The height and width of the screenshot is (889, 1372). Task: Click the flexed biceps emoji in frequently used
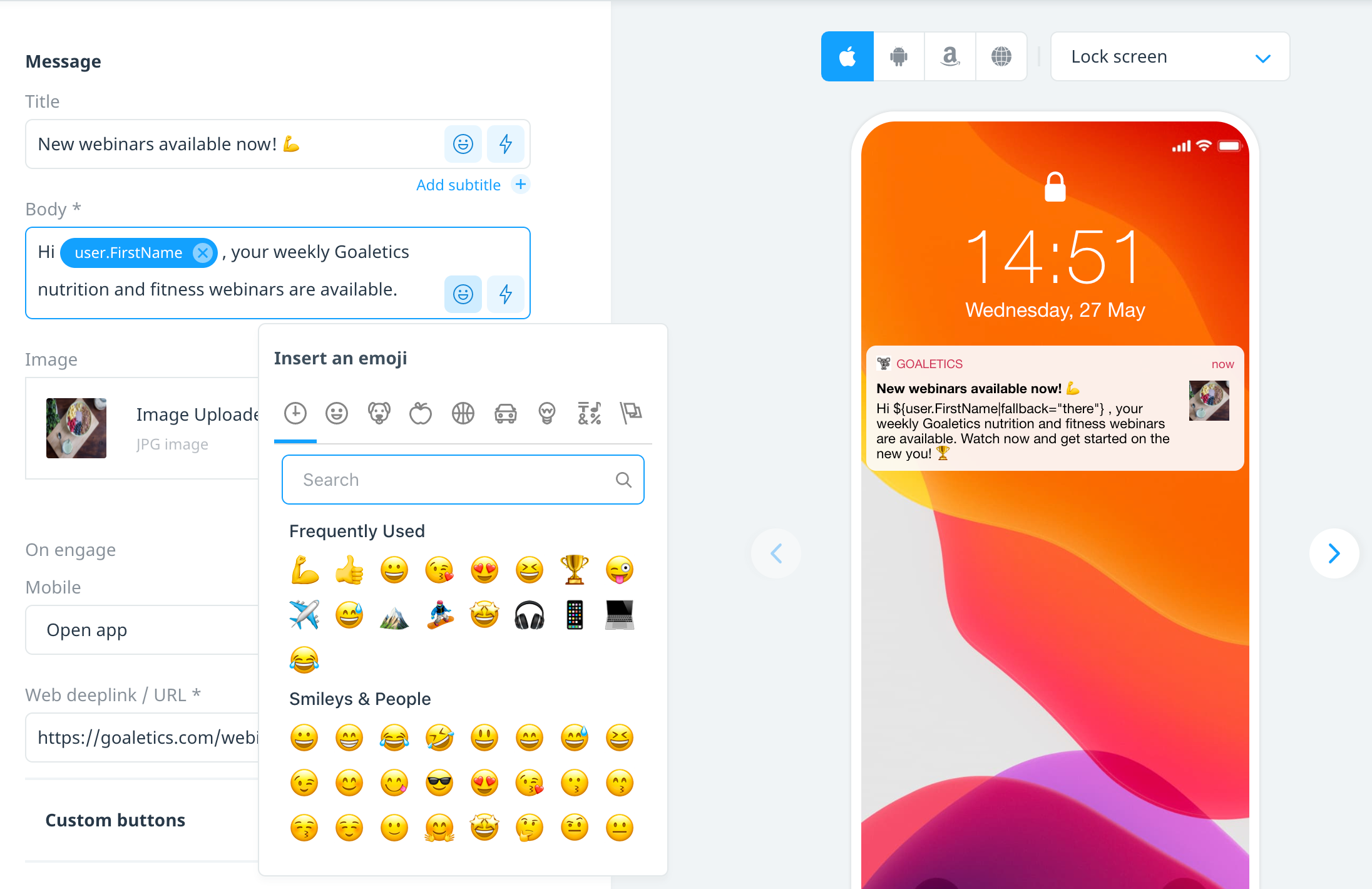305,570
